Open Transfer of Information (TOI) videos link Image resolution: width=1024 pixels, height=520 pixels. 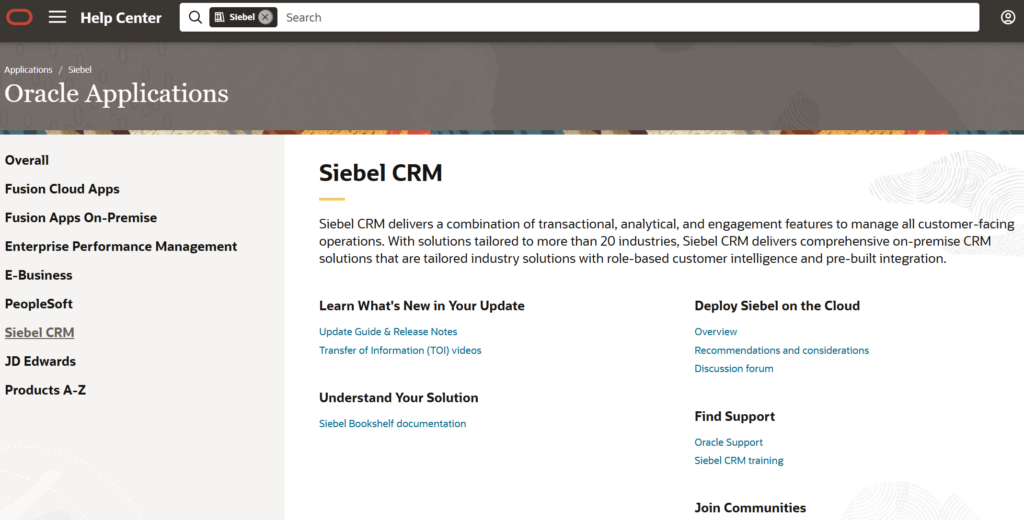(400, 351)
